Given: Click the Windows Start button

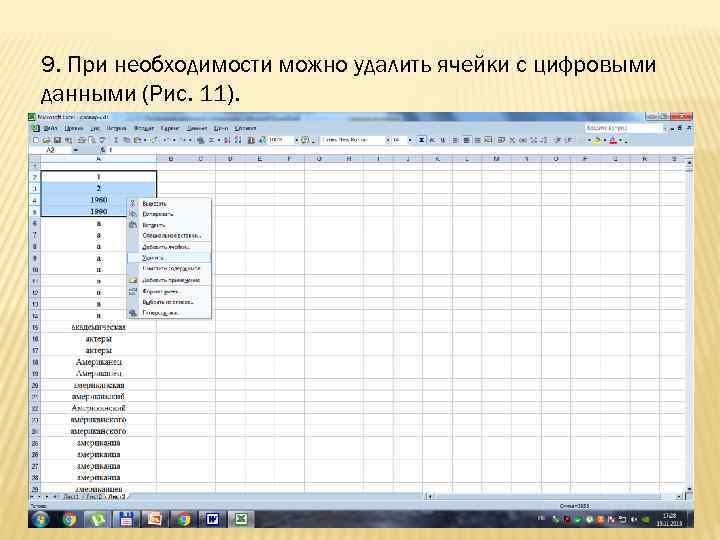Looking at the screenshot, I should point(40,519).
